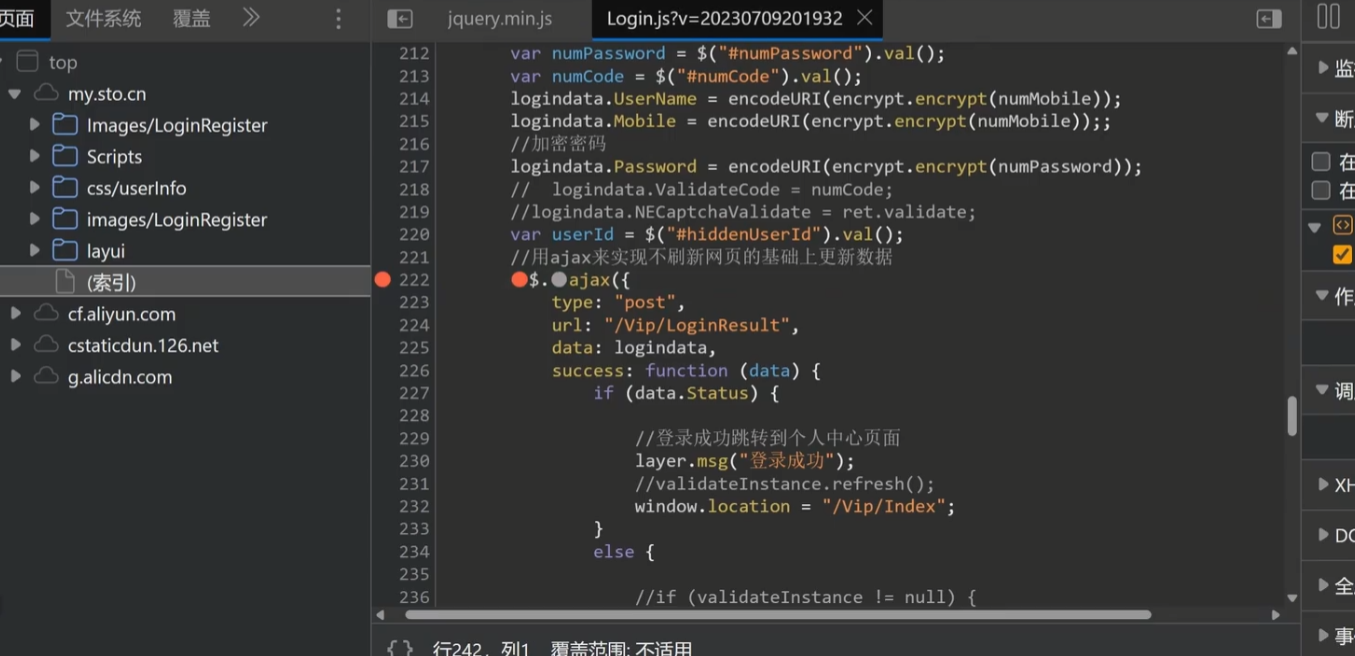Image resolution: width=1355 pixels, height=656 pixels.
Task: Open the jquery.min.js editor tab
Action: click(500, 18)
